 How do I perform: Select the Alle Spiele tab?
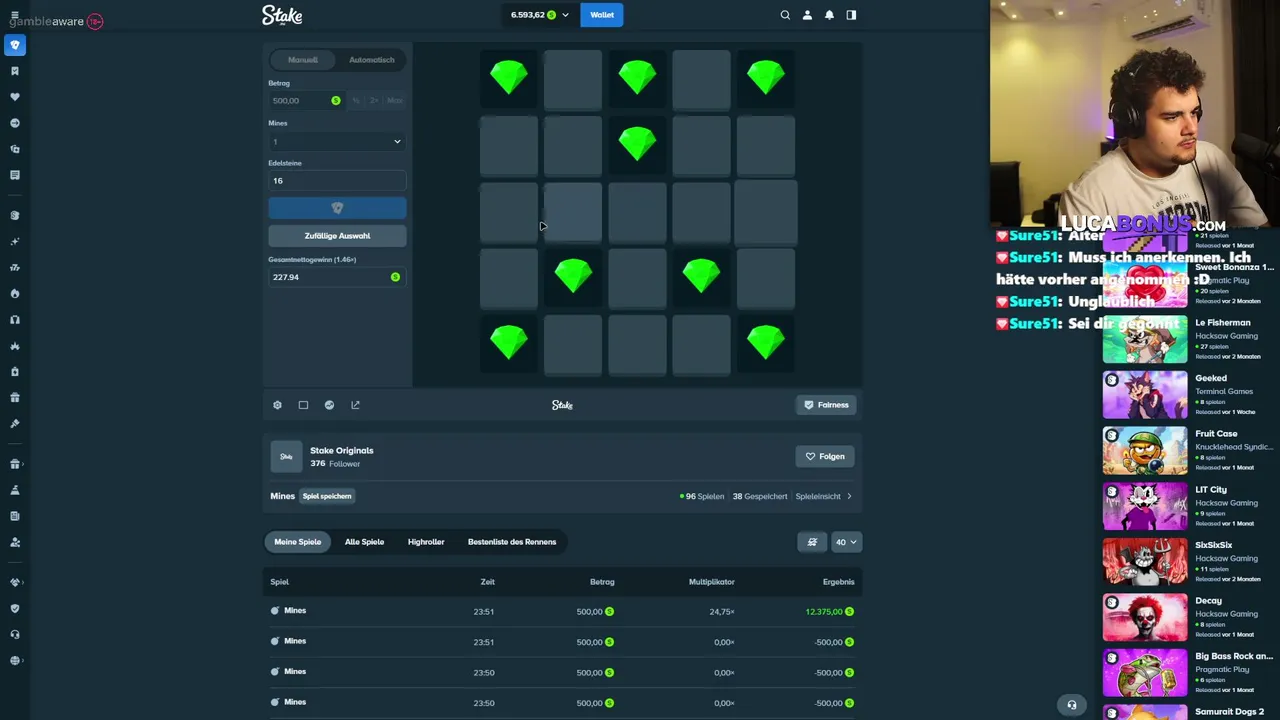pos(364,542)
